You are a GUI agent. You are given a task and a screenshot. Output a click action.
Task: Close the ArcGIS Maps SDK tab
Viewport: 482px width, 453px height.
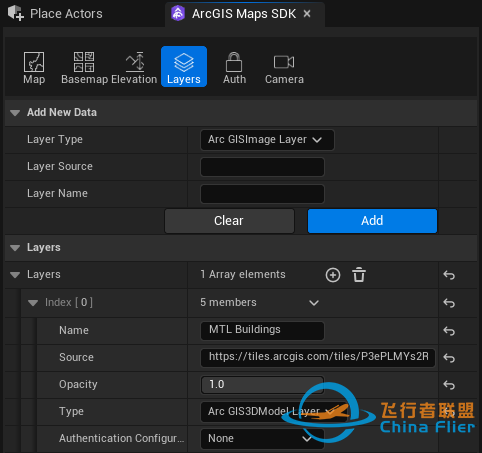coord(307,14)
